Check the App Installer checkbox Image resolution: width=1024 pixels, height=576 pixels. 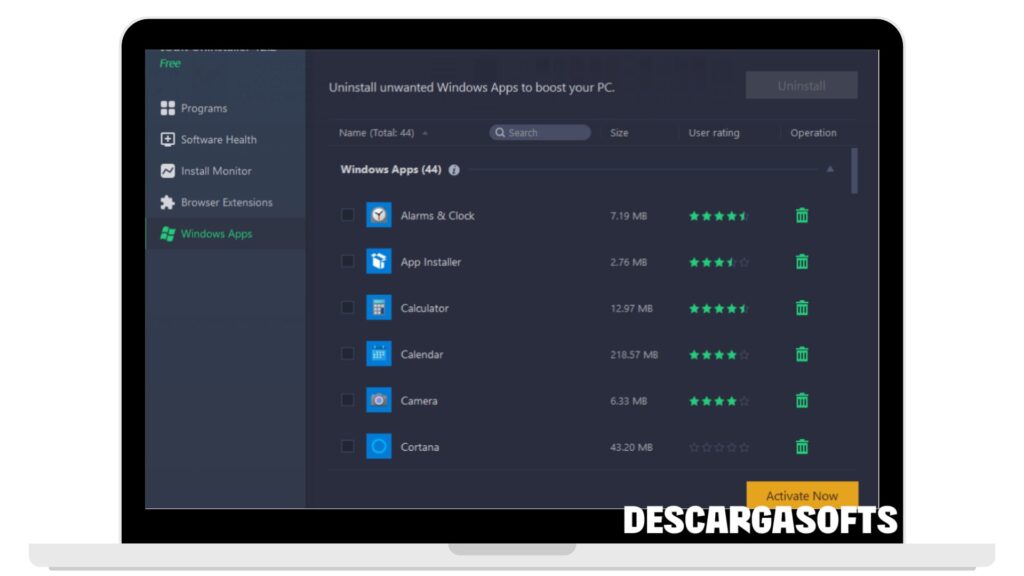(347, 261)
